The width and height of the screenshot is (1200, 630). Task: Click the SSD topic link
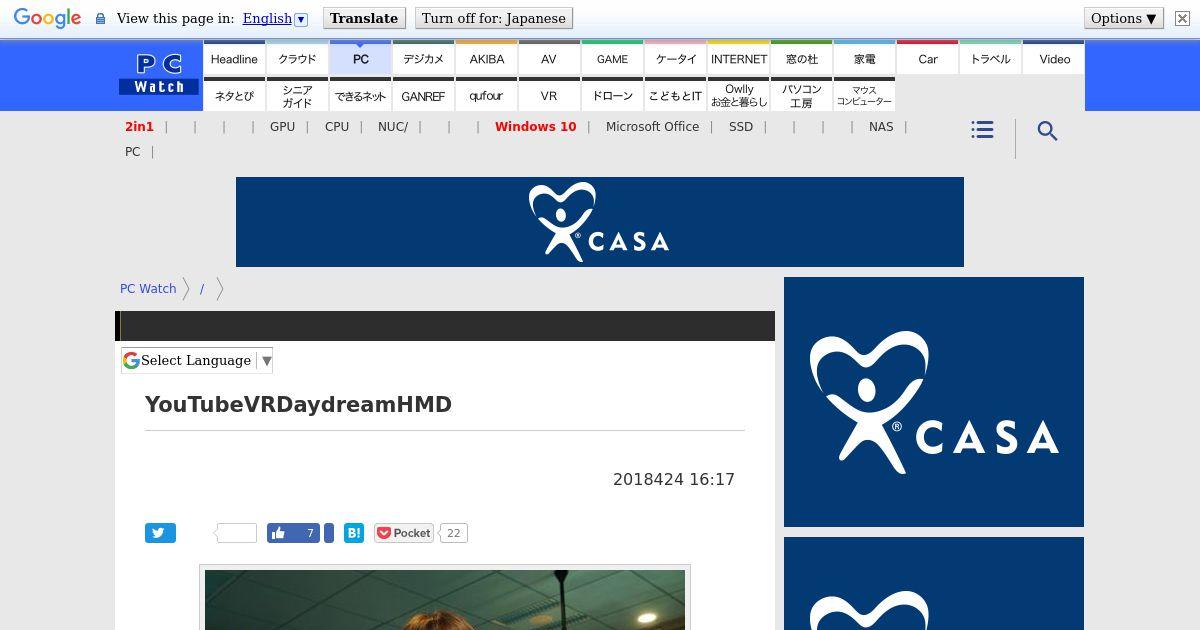[x=741, y=127]
